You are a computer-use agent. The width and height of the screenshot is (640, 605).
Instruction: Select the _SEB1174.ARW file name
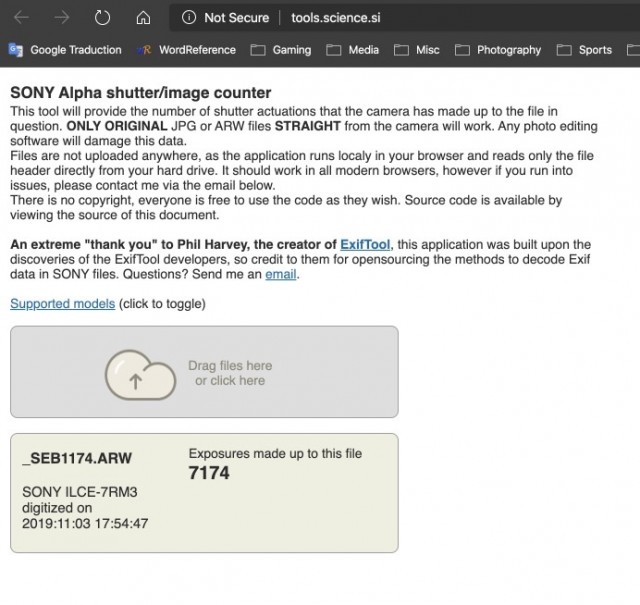click(76, 459)
